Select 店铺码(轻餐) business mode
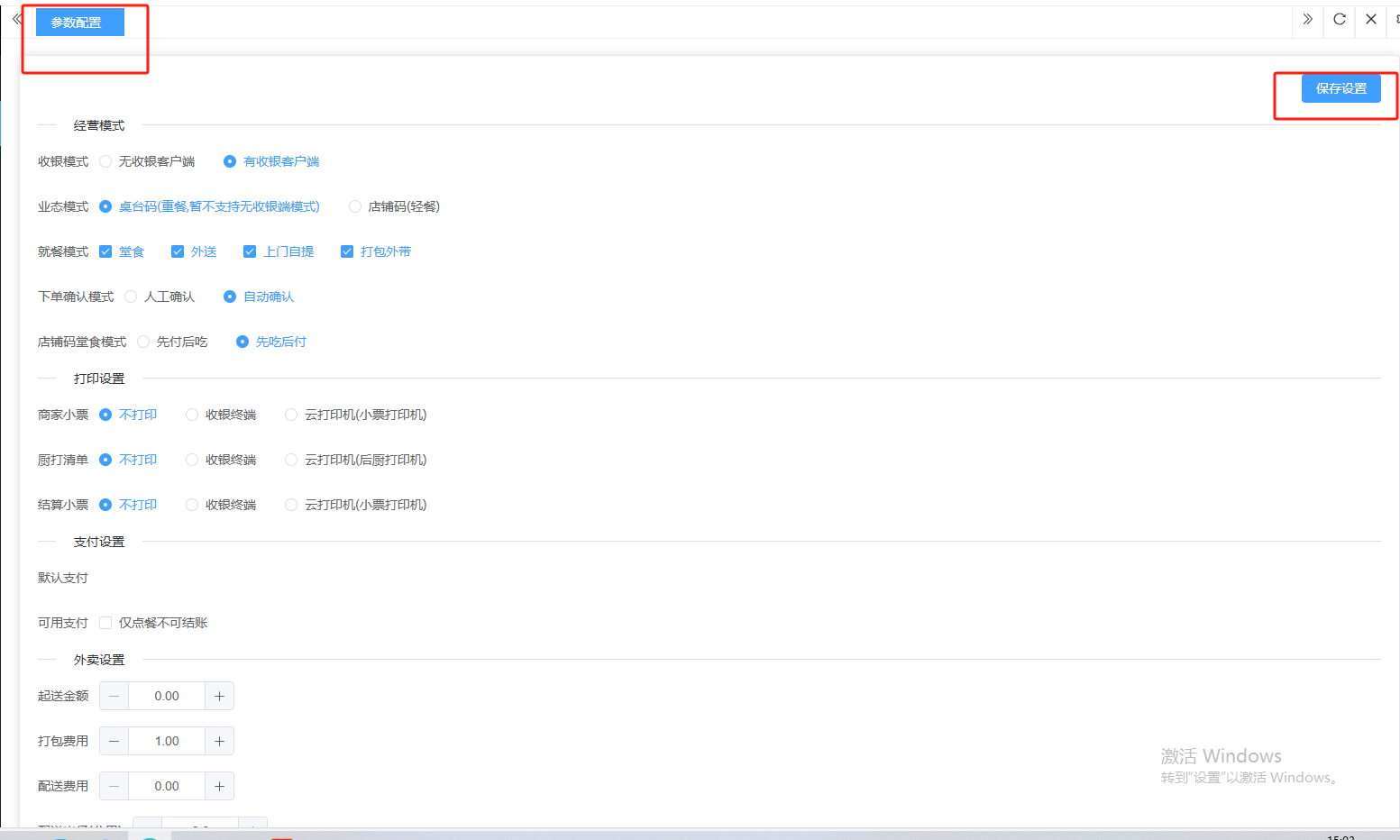1400x840 pixels. 355,206
